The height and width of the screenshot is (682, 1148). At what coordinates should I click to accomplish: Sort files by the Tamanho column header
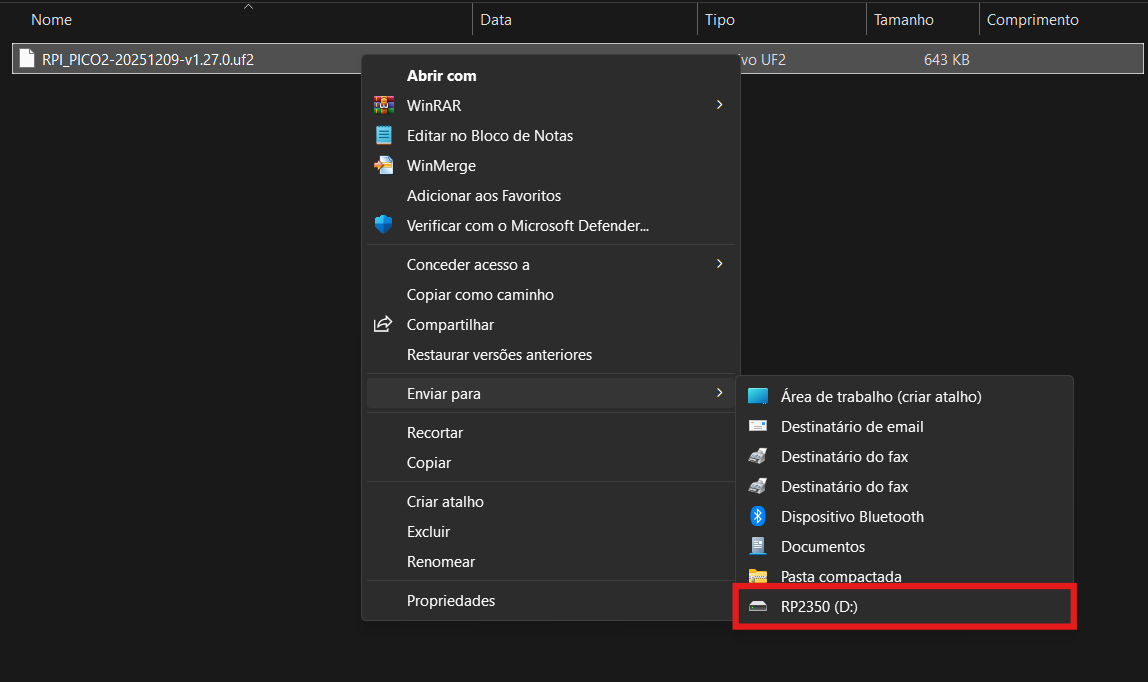[x=903, y=20]
